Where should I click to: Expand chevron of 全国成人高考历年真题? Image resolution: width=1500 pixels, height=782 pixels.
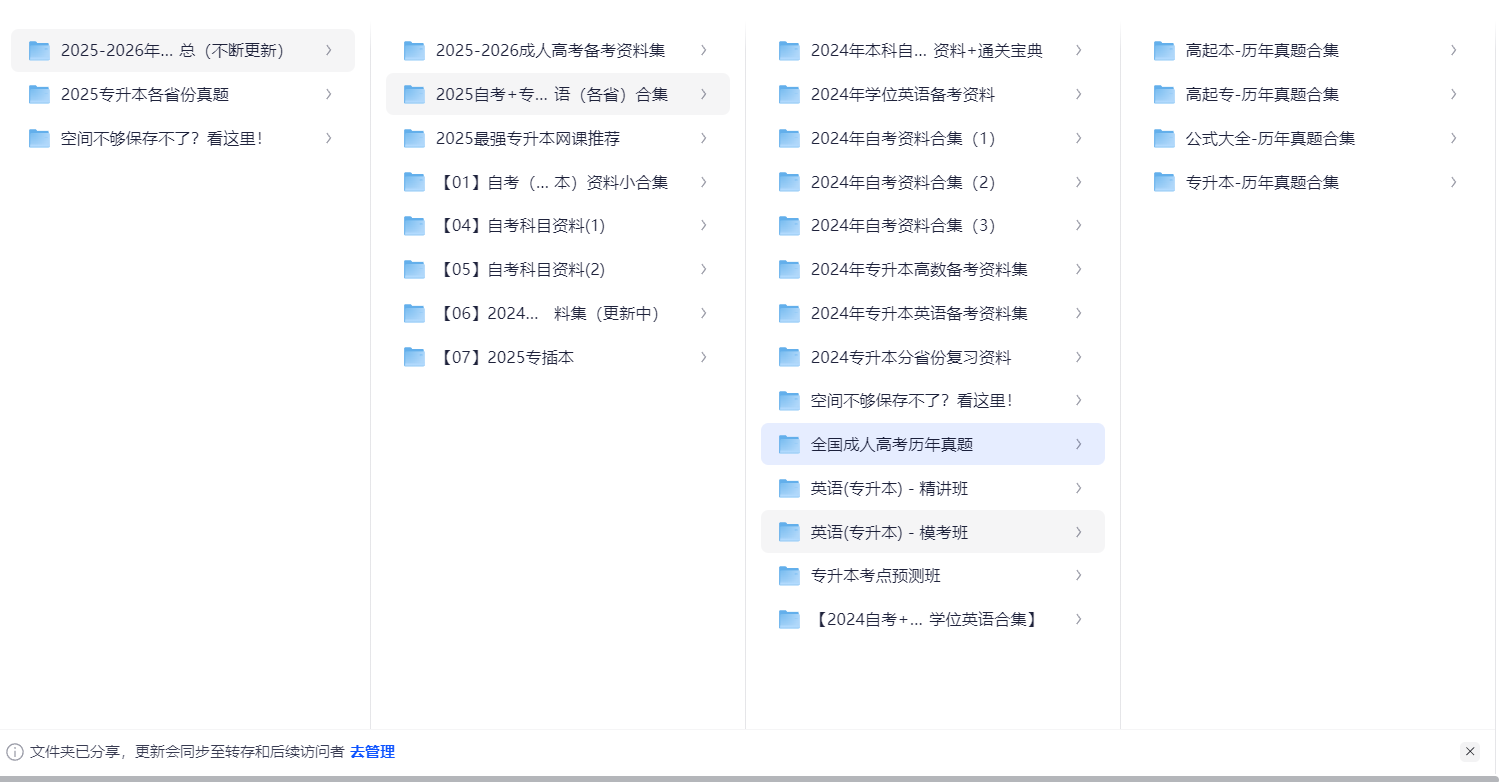[x=1078, y=444]
